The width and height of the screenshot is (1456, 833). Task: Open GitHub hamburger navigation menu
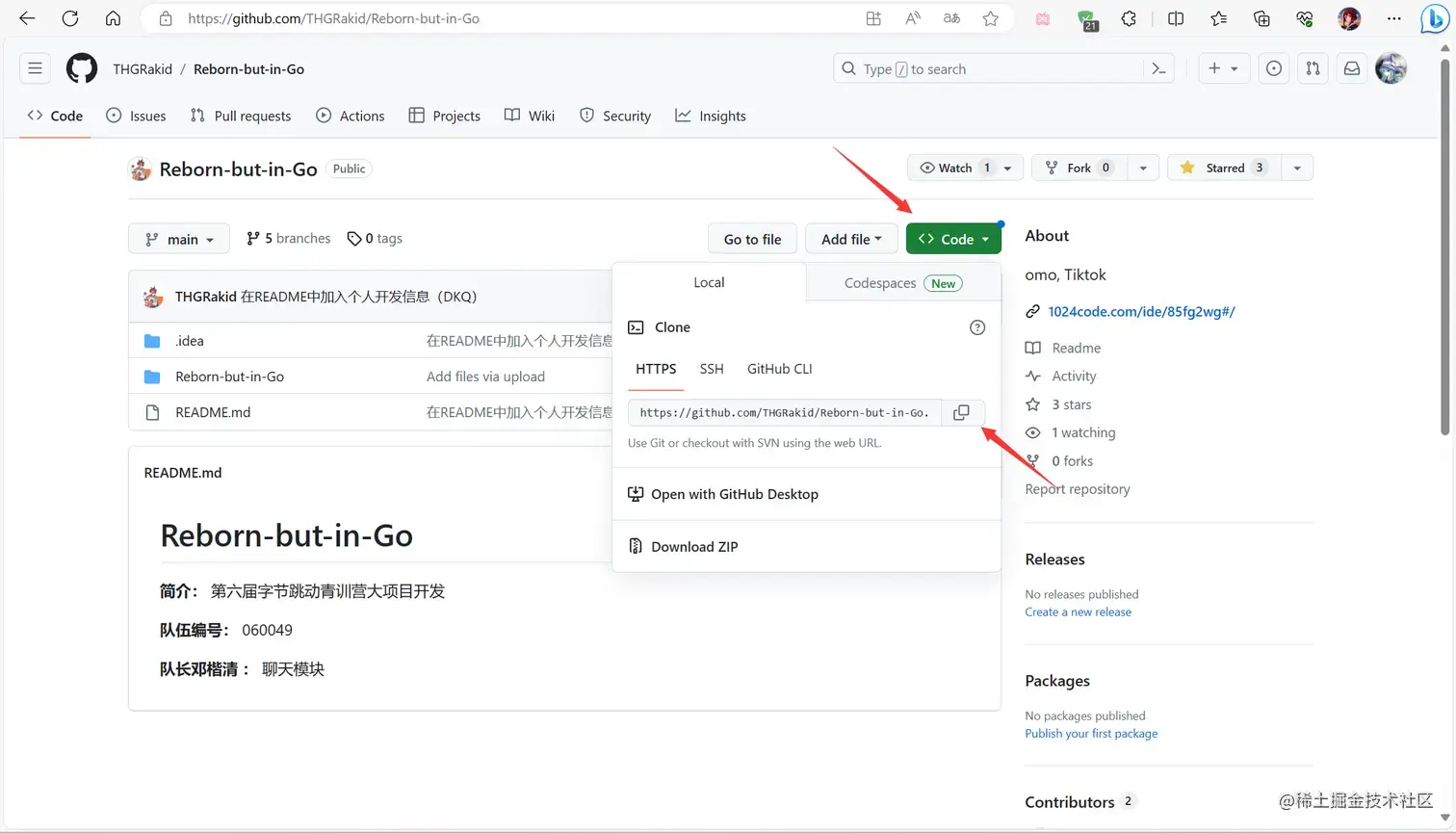click(x=35, y=68)
